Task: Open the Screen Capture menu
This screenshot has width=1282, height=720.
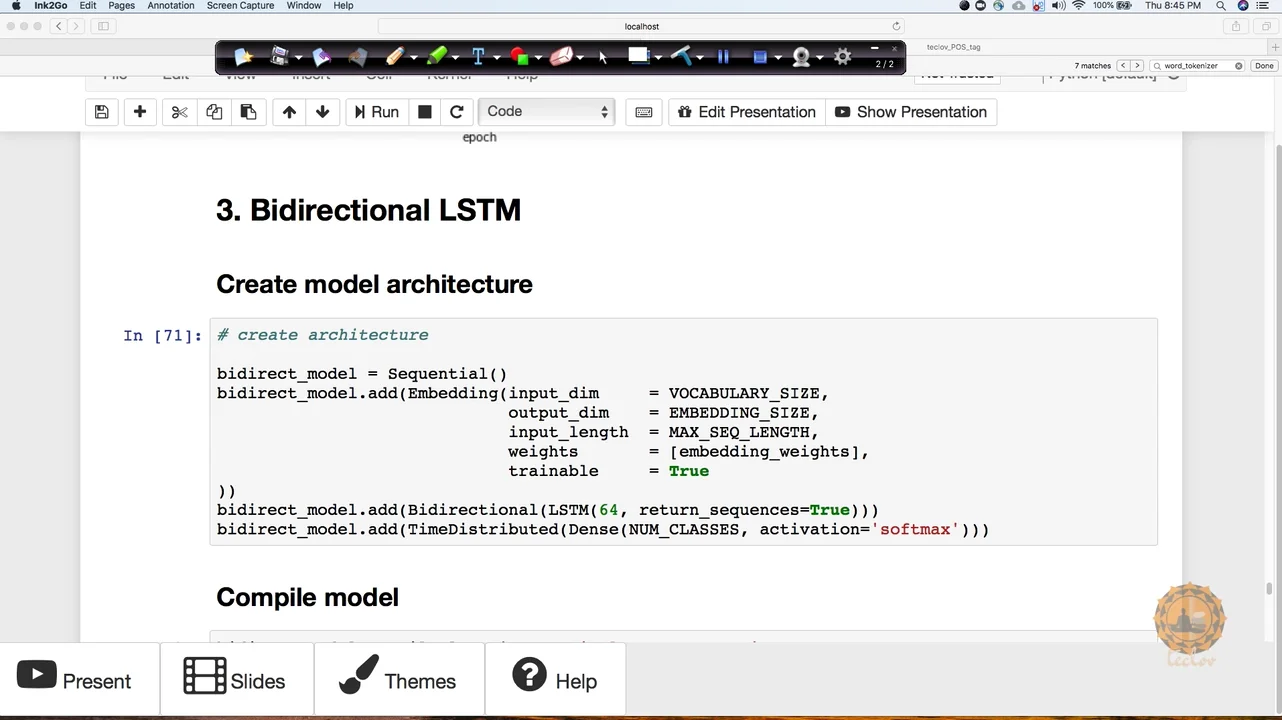Action: pos(240,6)
